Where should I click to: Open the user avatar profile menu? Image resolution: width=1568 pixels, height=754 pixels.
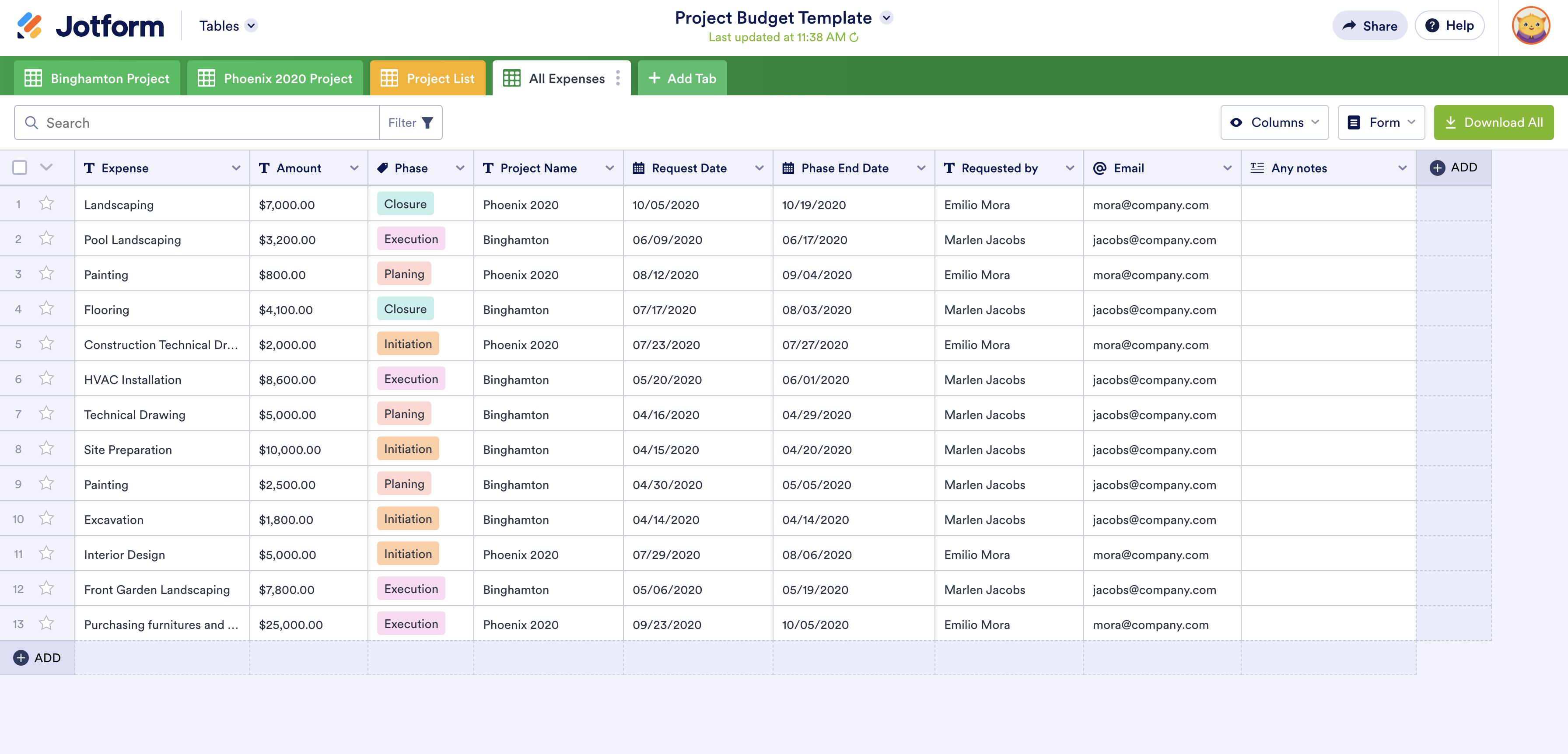[1530, 25]
